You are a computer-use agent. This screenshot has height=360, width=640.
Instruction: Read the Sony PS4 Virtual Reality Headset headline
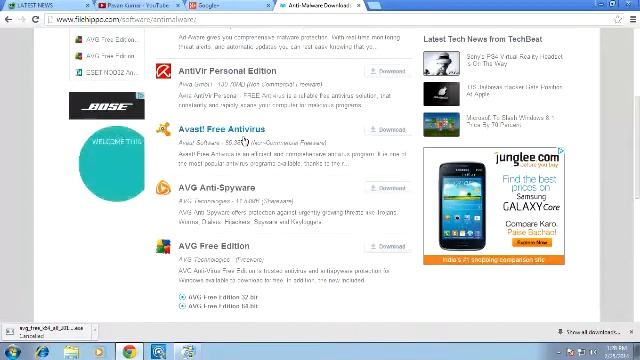tap(514, 60)
